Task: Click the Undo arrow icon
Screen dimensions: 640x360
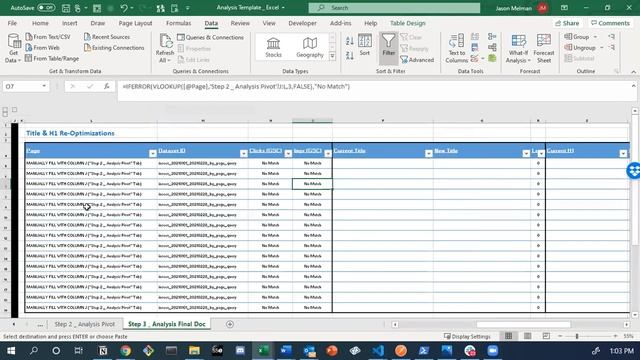Action: click(x=124, y=8)
